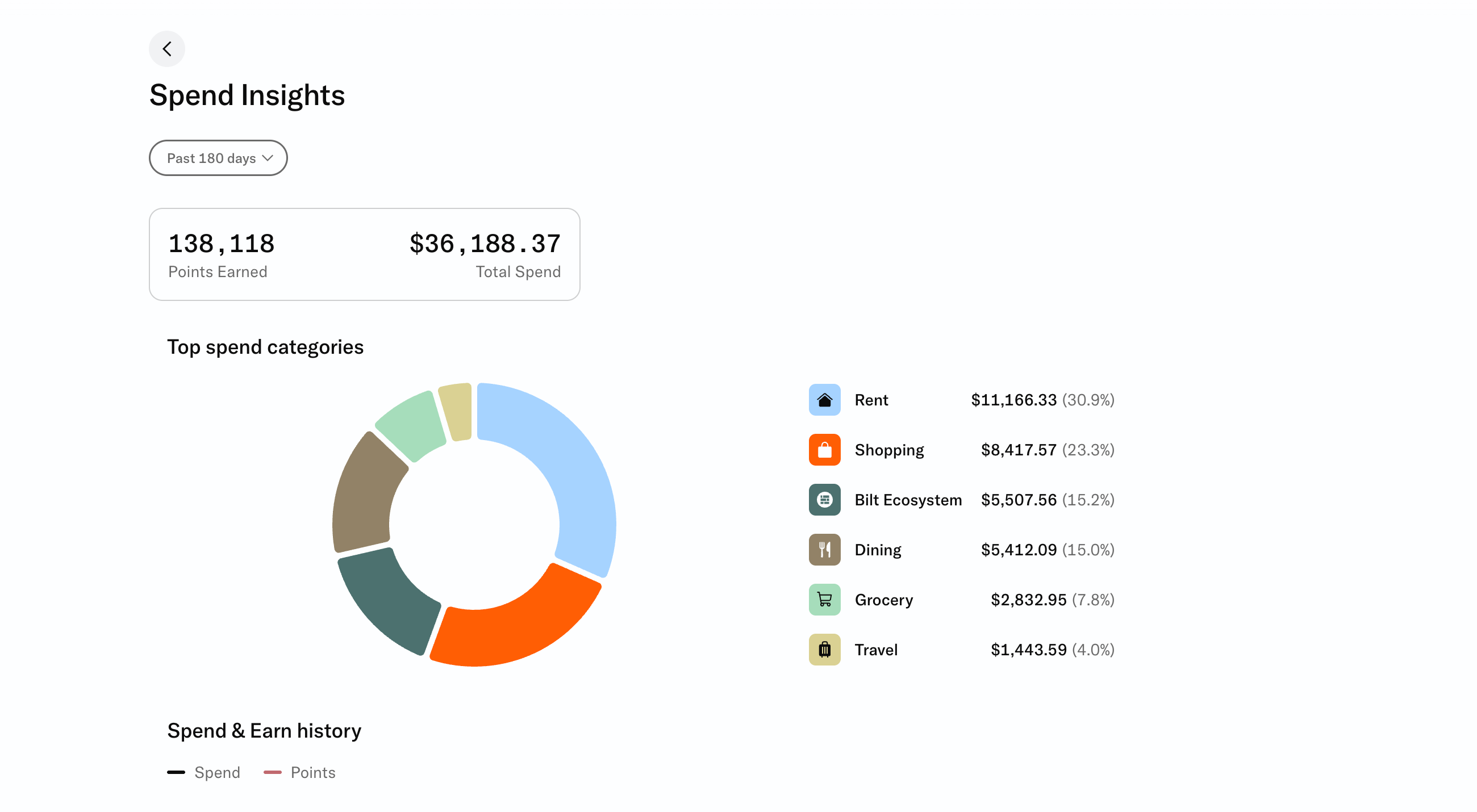This screenshot has height=812, width=1477.
Task: Click the $5,507.56 (15.2%) amount
Action: coord(1048,500)
